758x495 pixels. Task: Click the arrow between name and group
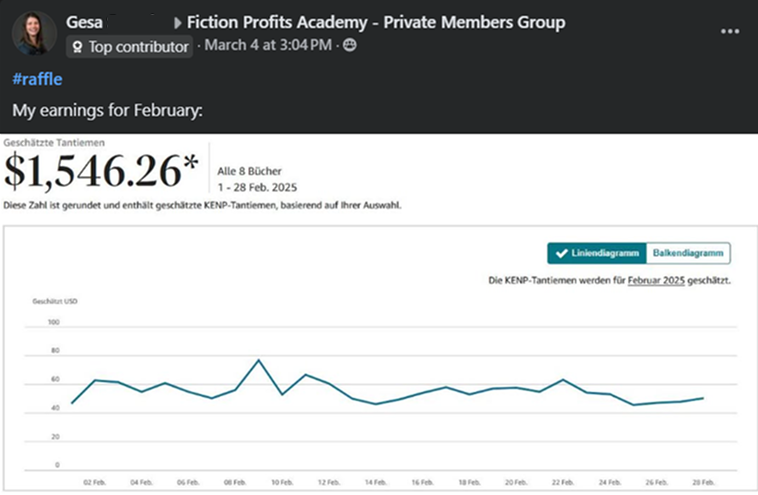point(179,22)
